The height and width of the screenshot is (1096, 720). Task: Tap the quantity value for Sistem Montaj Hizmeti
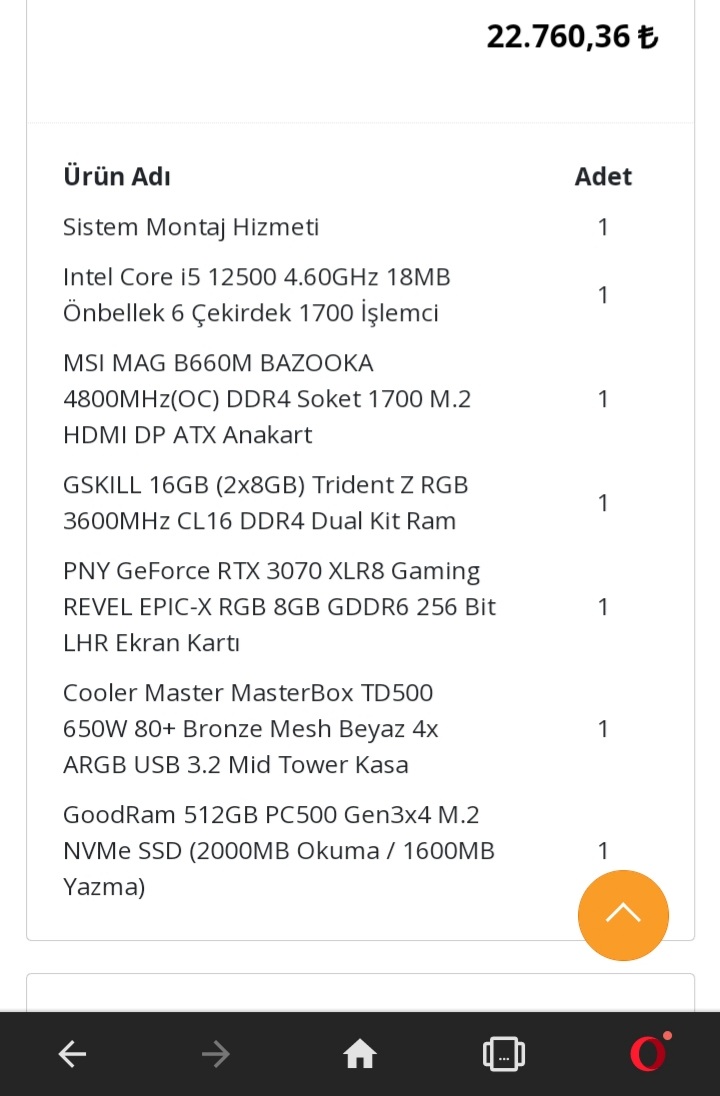[603, 227]
